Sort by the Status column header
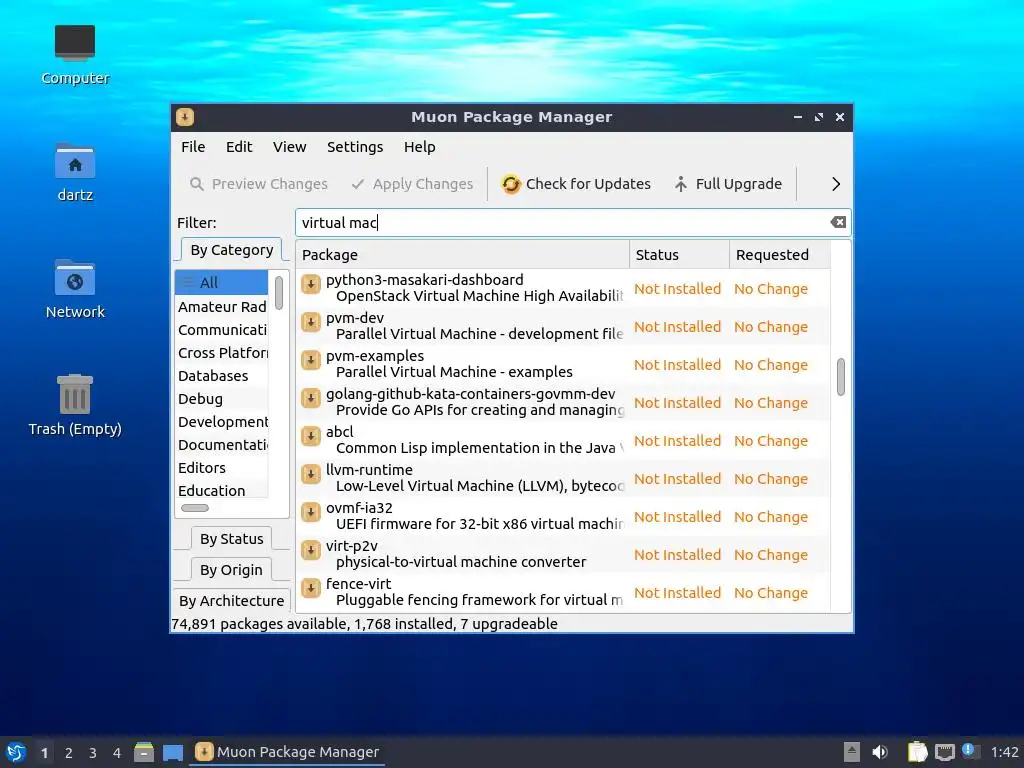The height and width of the screenshot is (768, 1024). (679, 255)
